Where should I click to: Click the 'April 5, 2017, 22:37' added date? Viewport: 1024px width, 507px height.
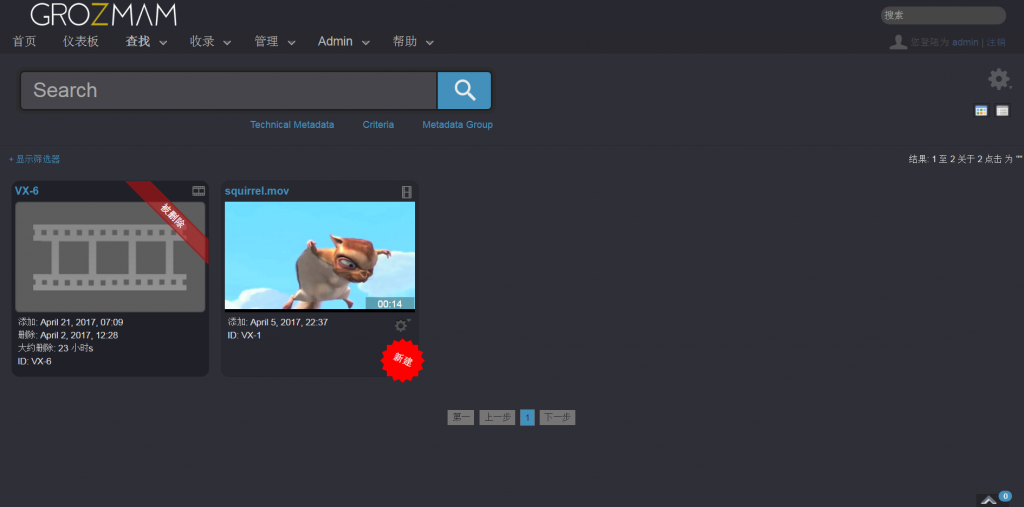289,322
